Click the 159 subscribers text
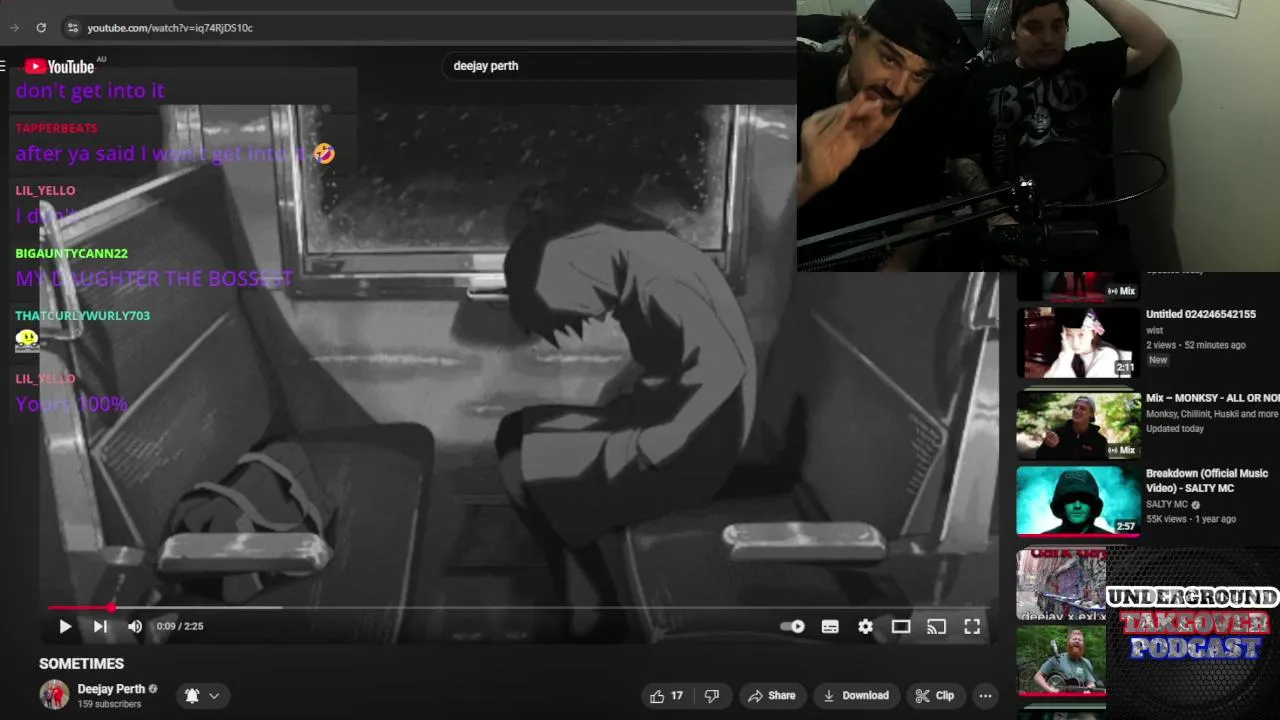 (x=109, y=704)
